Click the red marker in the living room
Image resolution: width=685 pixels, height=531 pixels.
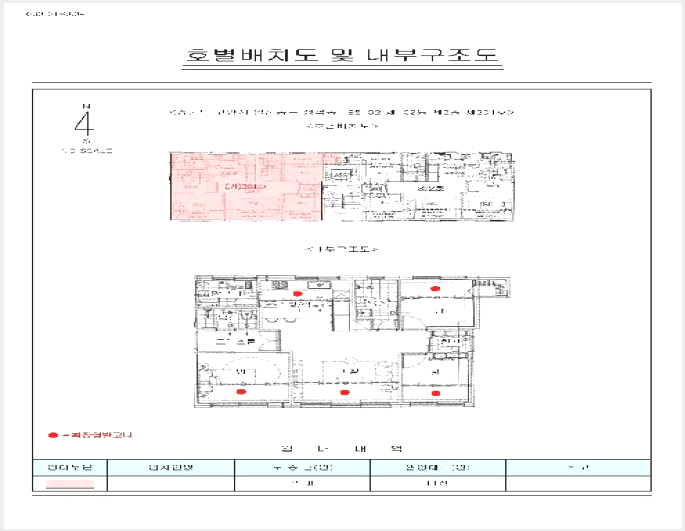345,392
